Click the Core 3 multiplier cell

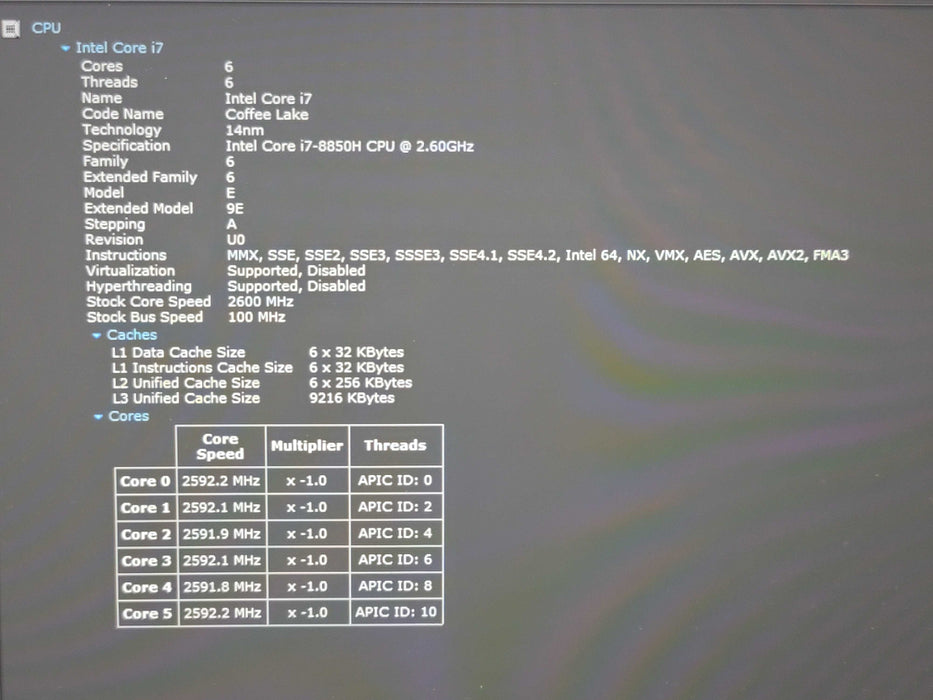307,560
